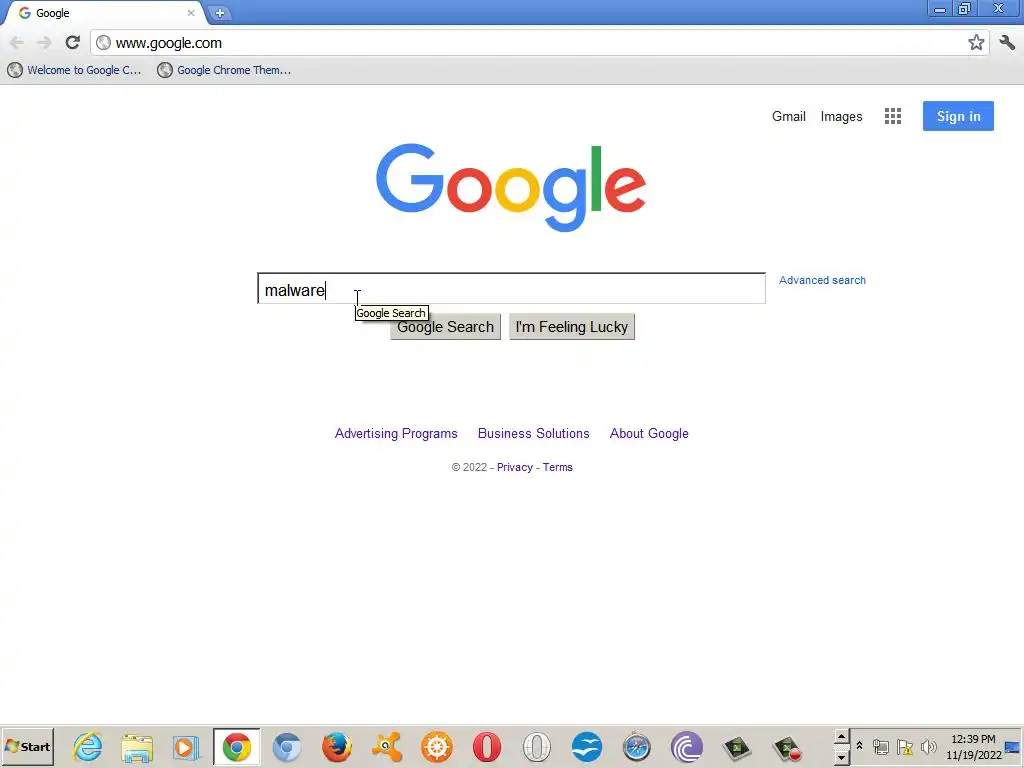Open Gmail link
Viewport: 1024px width, 768px height.
(x=788, y=116)
